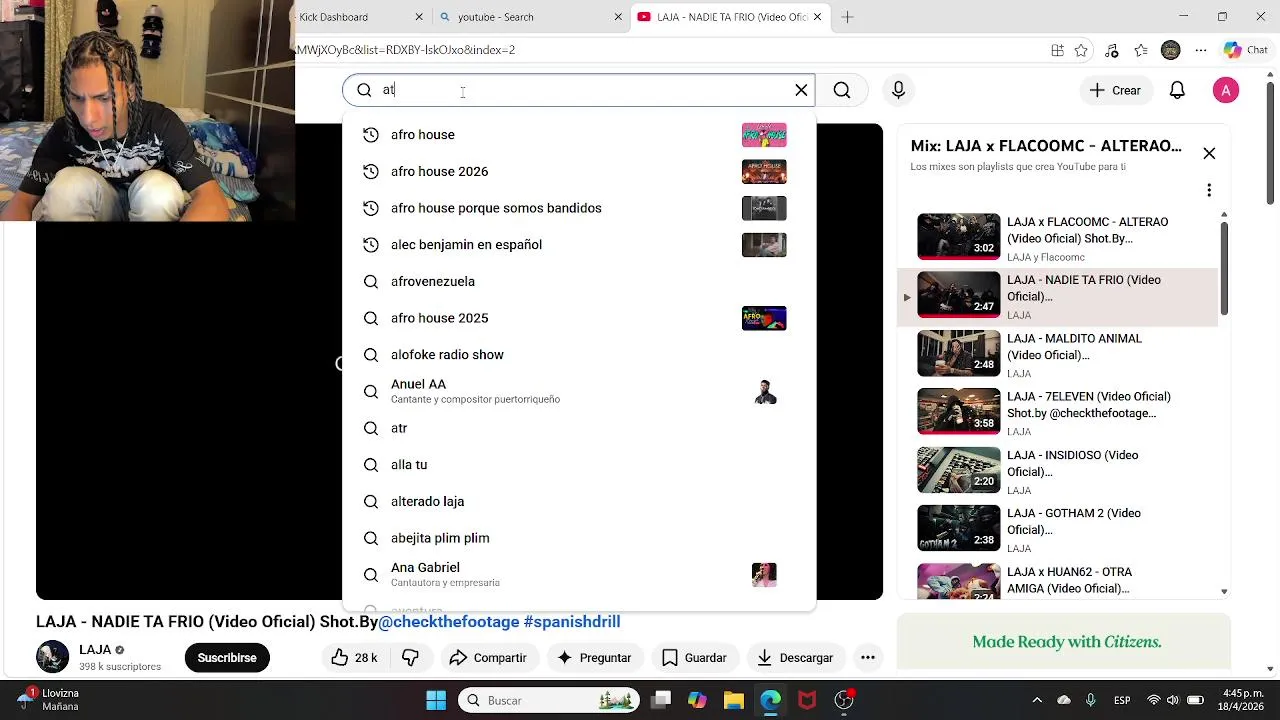Screen dimensions: 1280x720
Task: Play 'LAJA - GOTHAM 2' from playlist
Action: click(1058, 530)
